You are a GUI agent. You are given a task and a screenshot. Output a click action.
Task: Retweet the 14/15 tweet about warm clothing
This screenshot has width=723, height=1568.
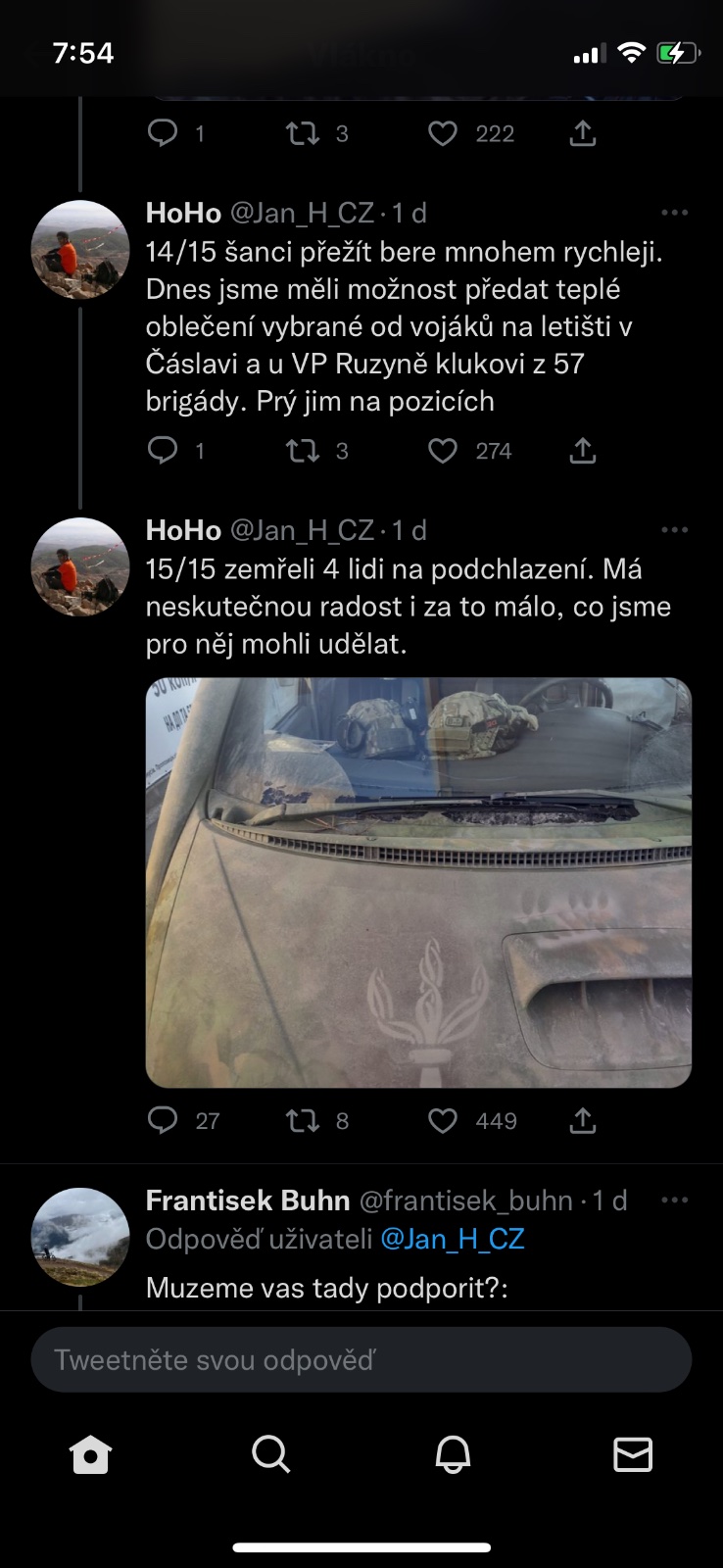click(x=303, y=451)
